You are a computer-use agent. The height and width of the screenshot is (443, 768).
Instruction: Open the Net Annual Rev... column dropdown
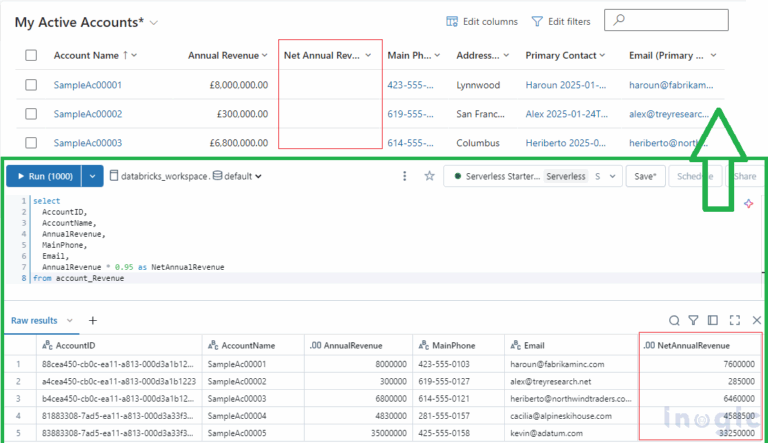tap(368, 55)
